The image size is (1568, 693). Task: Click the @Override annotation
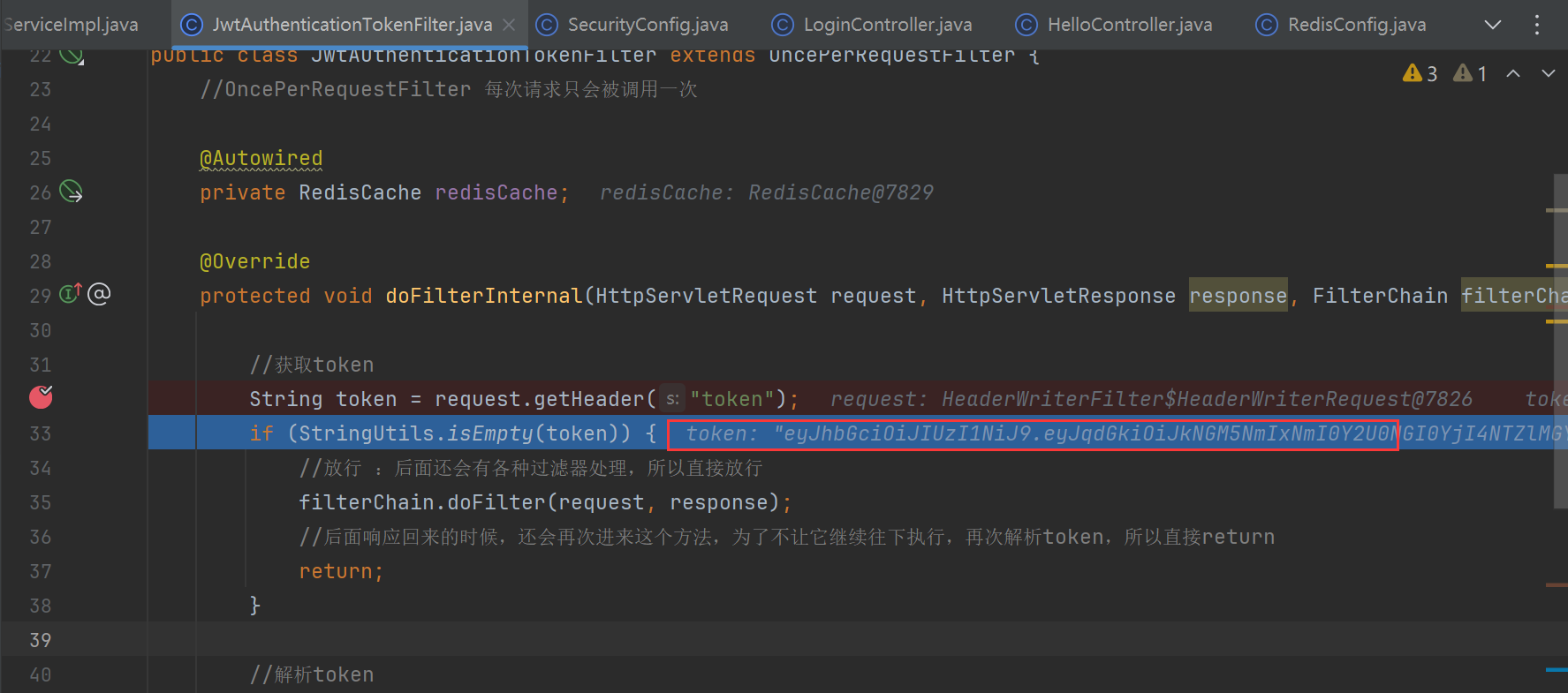(x=255, y=261)
